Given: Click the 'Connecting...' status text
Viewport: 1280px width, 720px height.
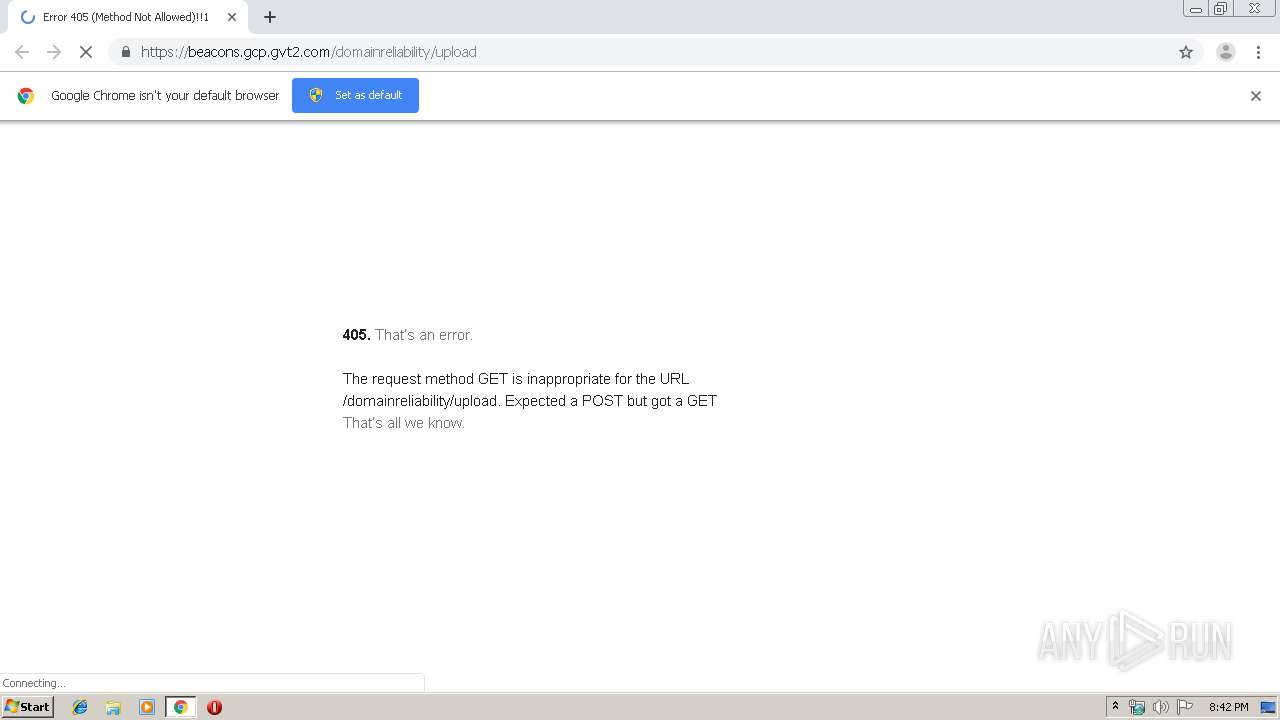Looking at the screenshot, I should (34, 683).
